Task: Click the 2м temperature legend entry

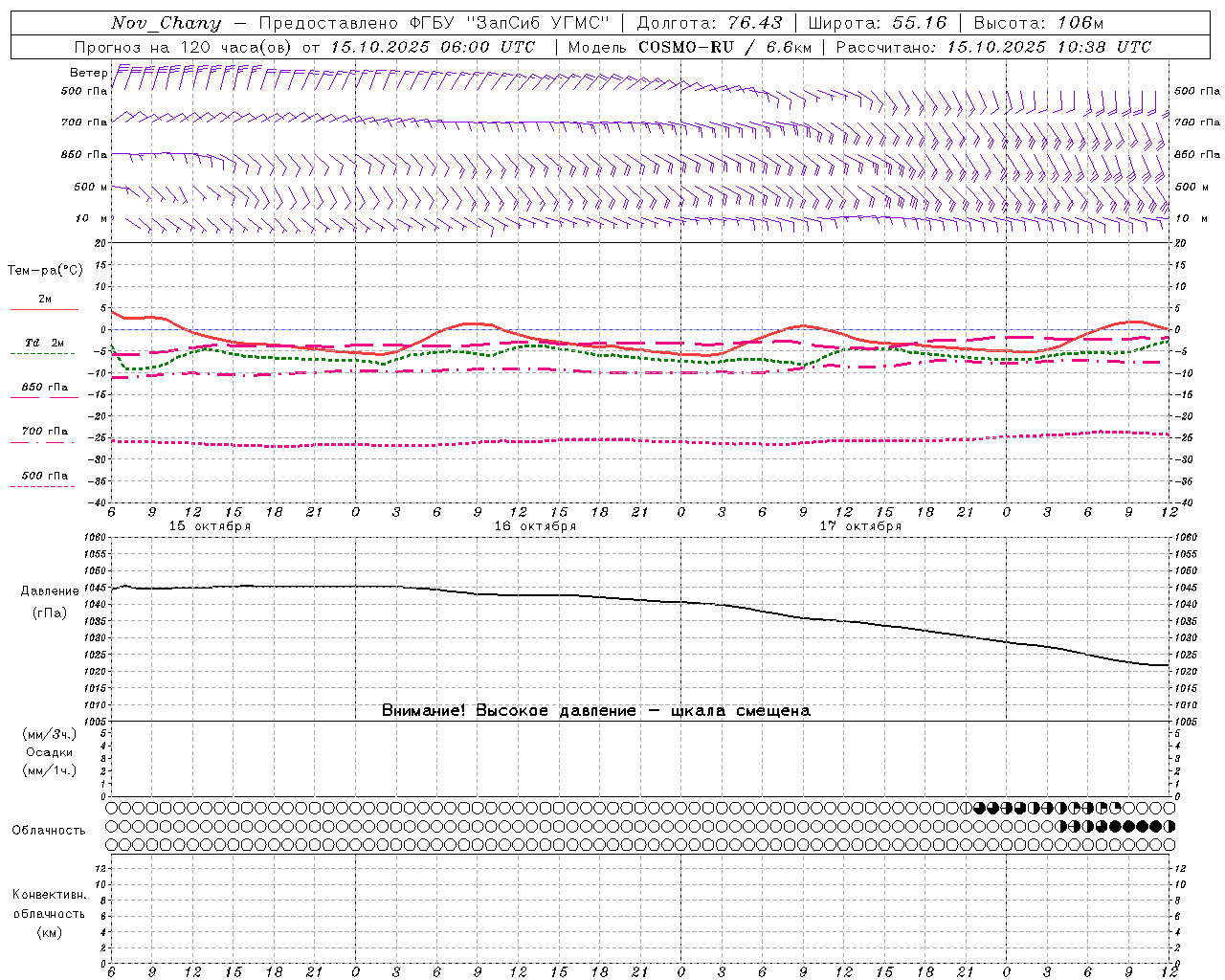Action: point(45,300)
